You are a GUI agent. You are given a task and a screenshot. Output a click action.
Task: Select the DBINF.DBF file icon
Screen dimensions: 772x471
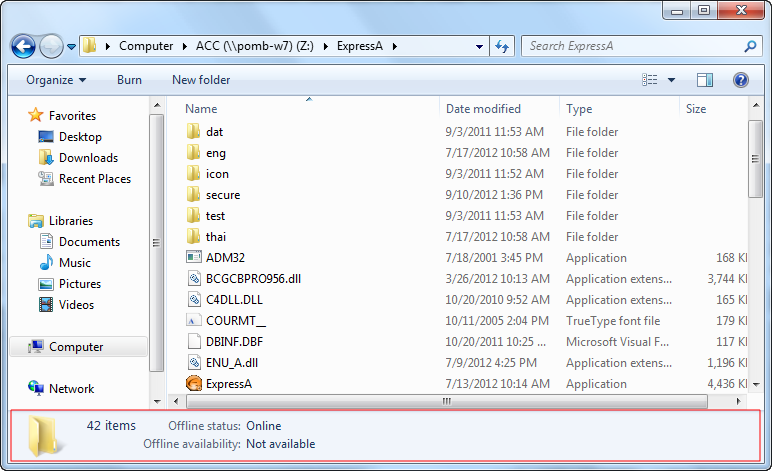(x=194, y=341)
